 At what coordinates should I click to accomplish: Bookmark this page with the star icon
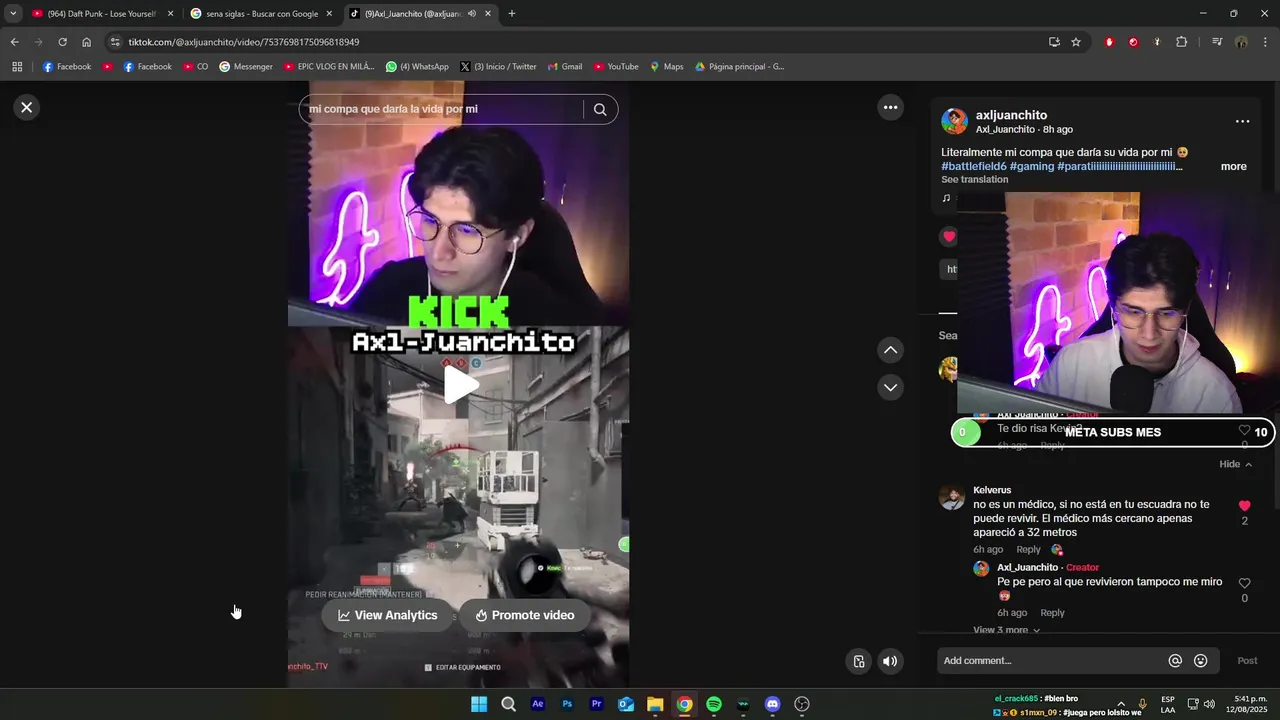(x=1076, y=42)
